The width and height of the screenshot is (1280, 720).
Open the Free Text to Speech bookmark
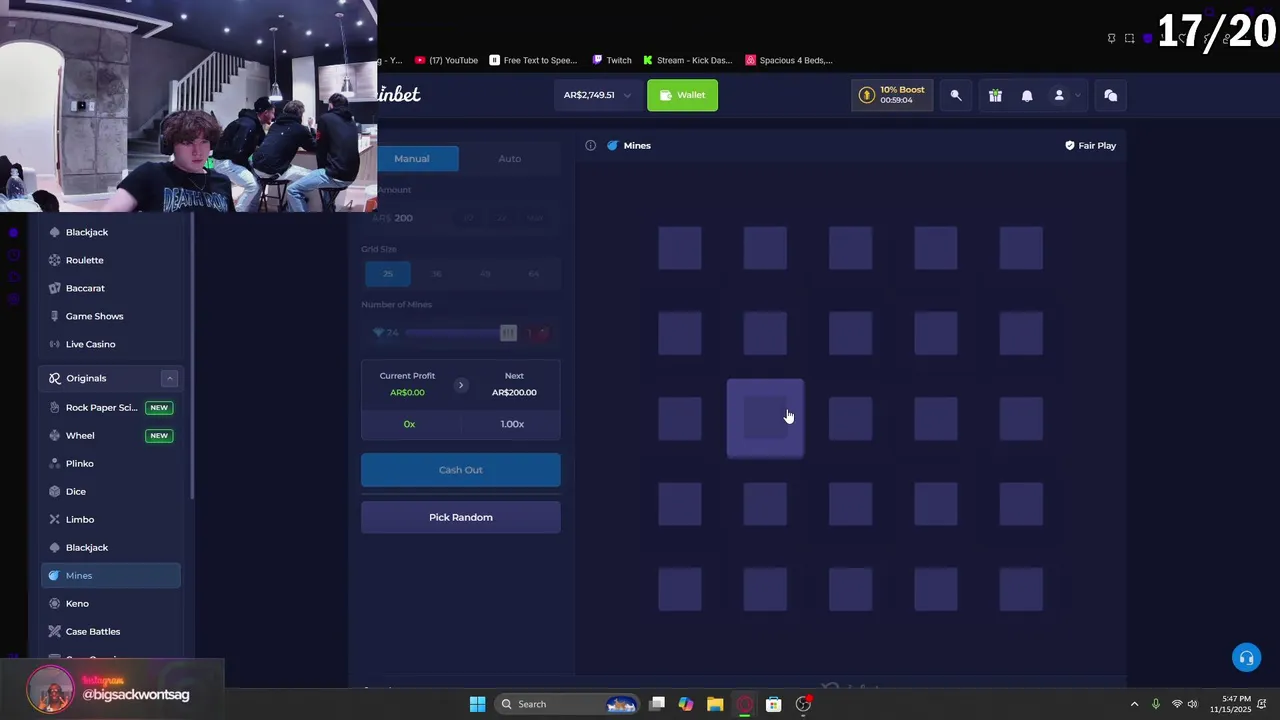tap(533, 60)
